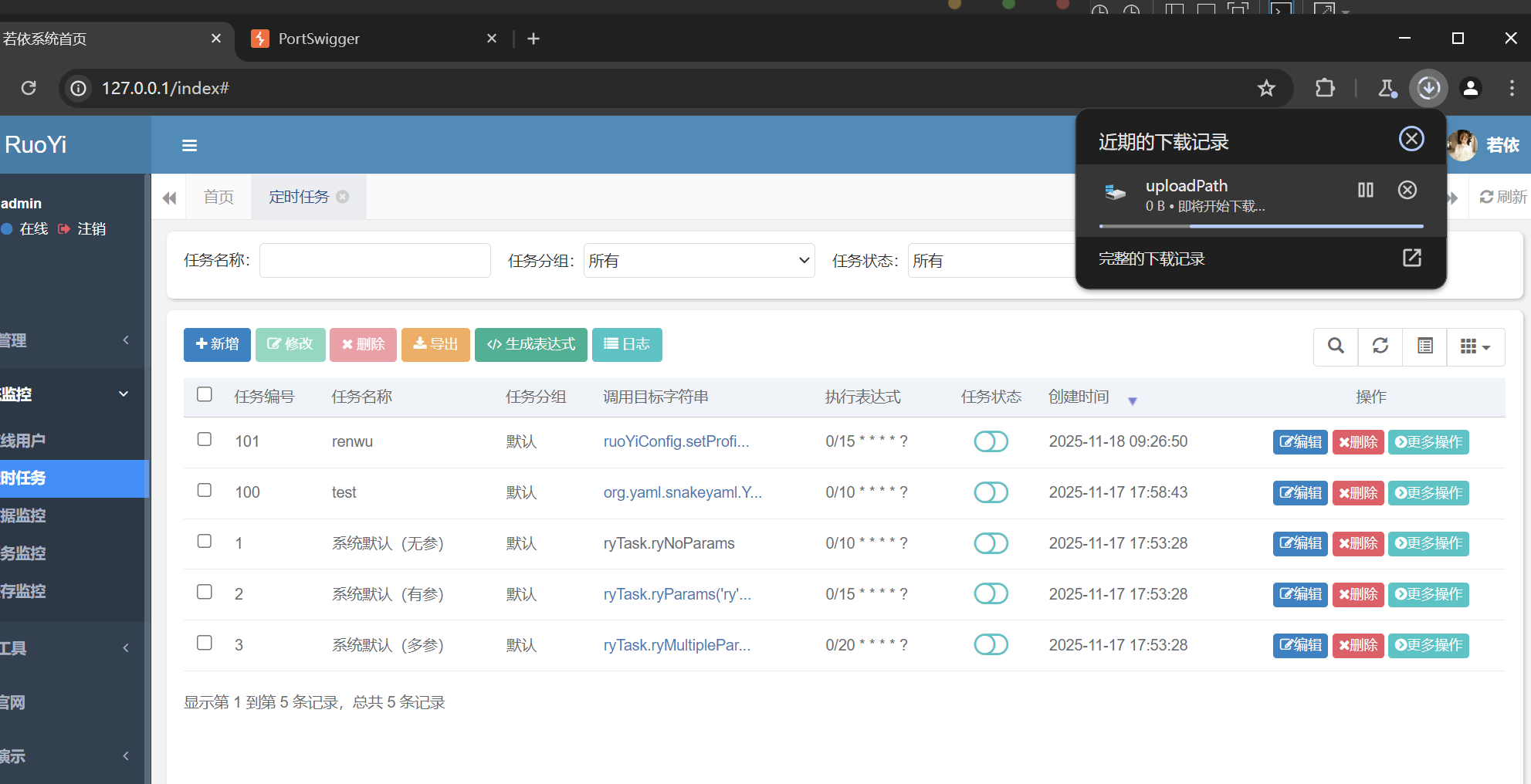Bookmark this page with the star icon

[x=1266, y=88]
